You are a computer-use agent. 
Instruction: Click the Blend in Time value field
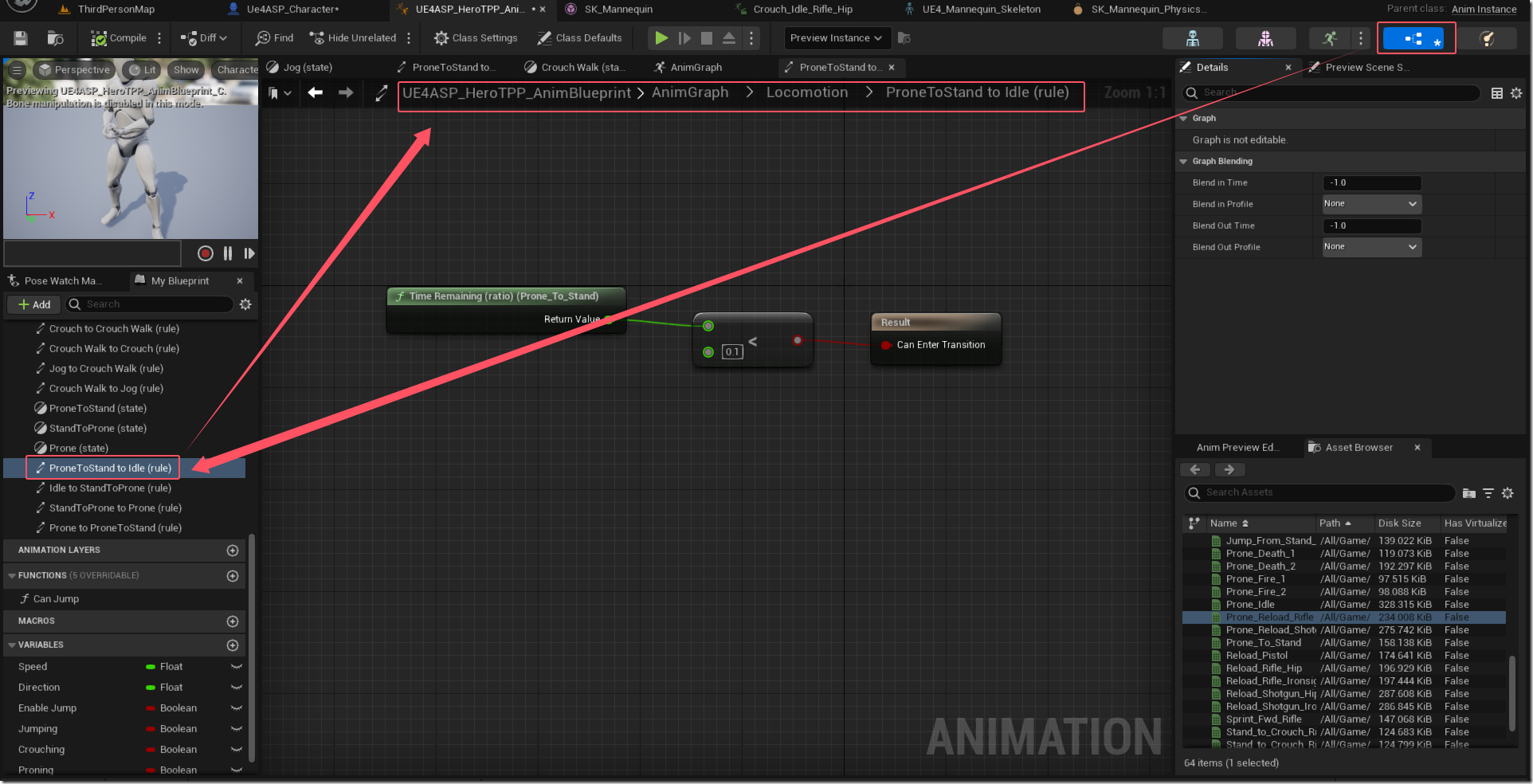click(1371, 182)
